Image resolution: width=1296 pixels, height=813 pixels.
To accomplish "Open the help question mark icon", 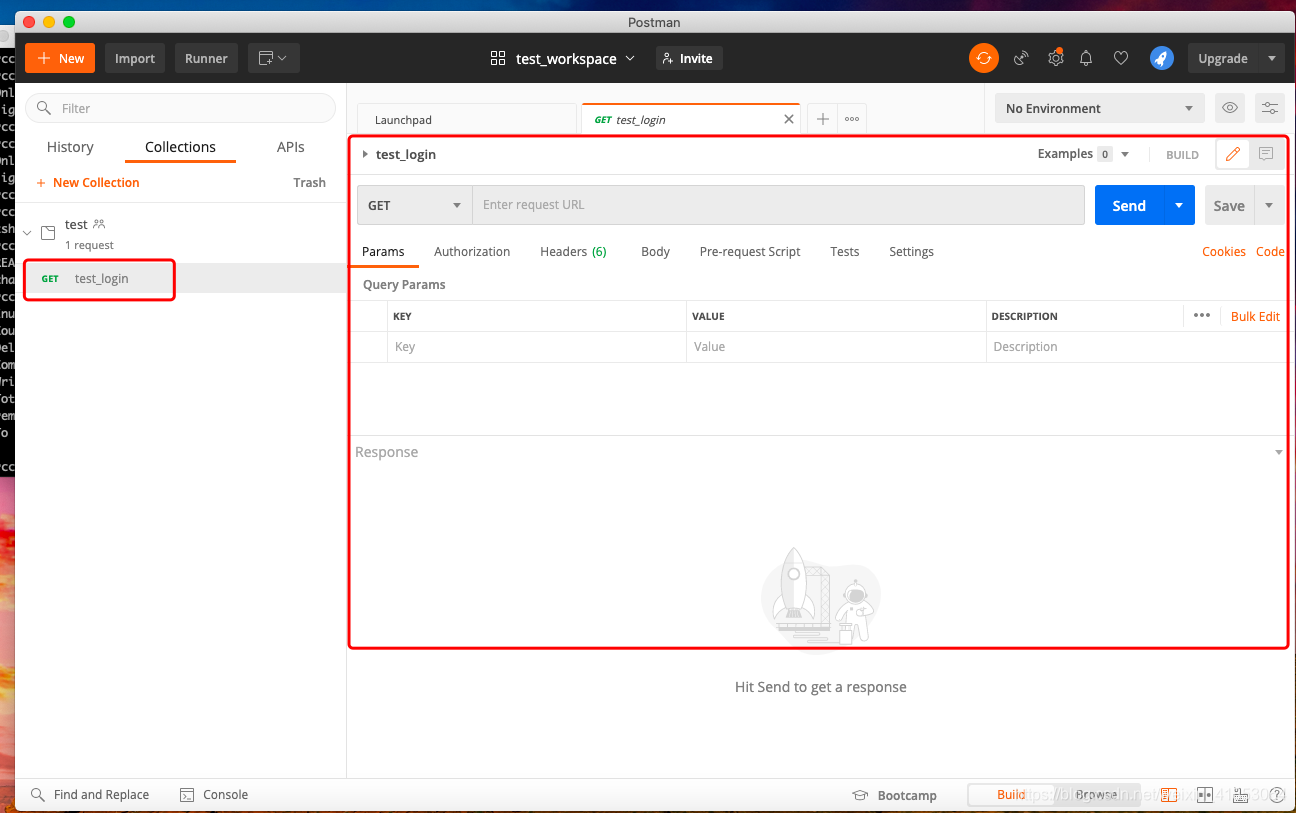I will pos(1276,795).
